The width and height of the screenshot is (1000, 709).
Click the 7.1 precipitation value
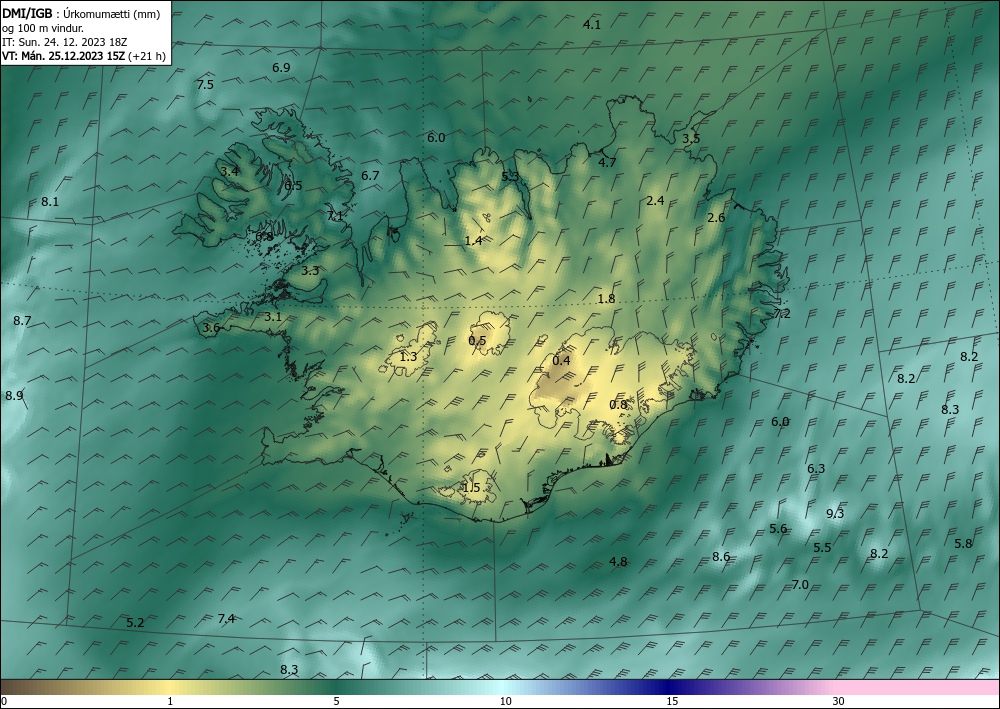coord(335,216)
